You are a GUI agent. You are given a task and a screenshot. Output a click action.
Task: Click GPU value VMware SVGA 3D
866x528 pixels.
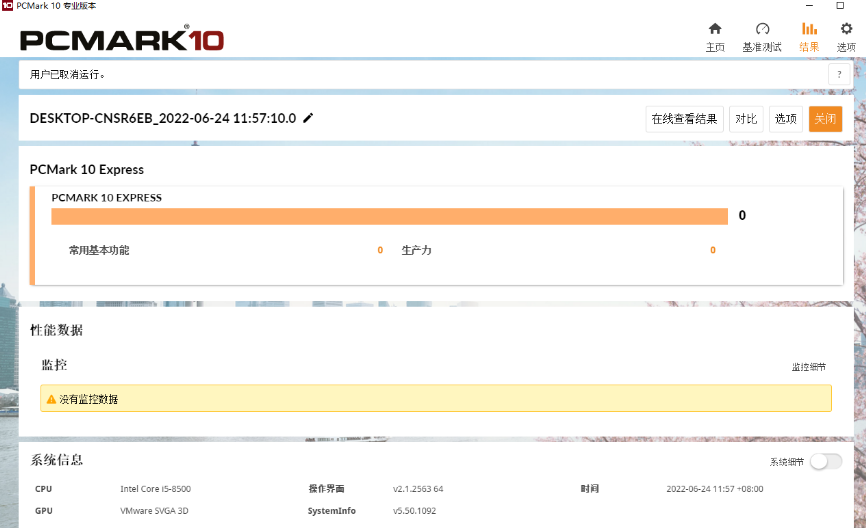pyautogui.click(x=154, y=511)
